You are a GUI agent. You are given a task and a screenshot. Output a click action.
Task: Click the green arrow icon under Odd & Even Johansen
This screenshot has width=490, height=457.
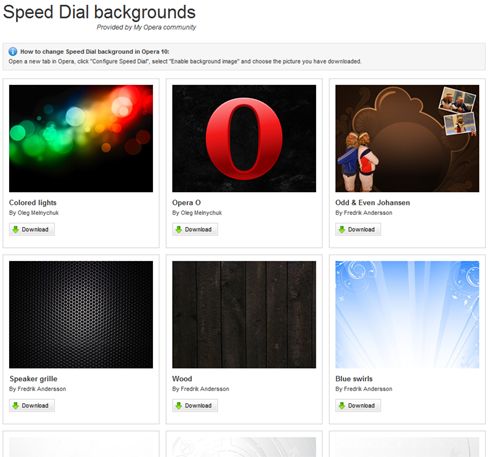(342, 229)
